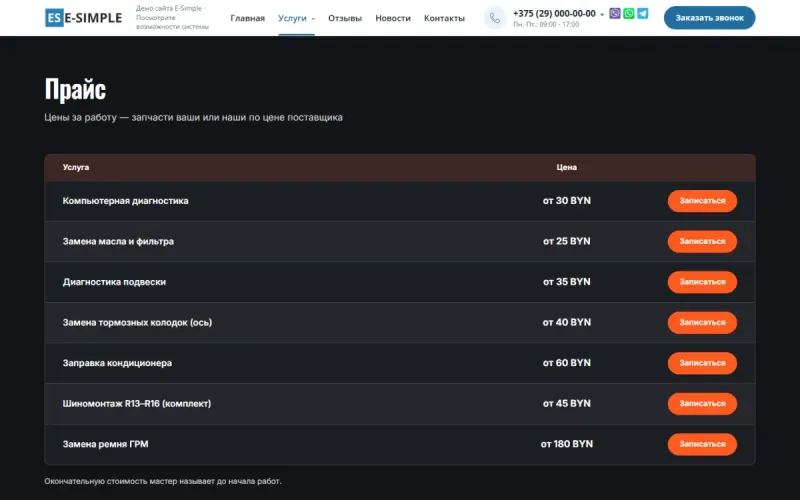Book Диагностика подвески via Записаться

click(702, 282)
